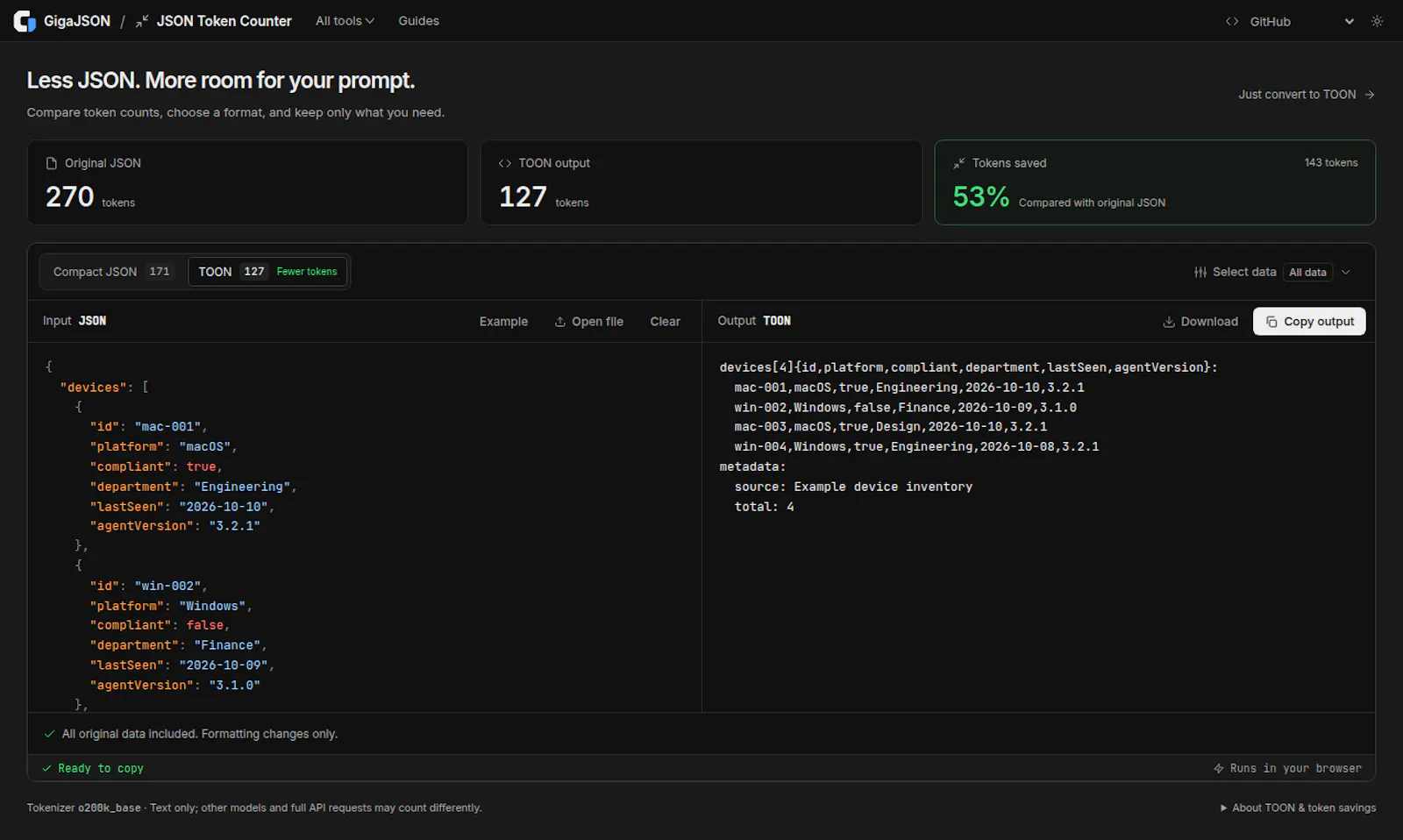Viewport: 1403px width, 840px height.
Task: Click the Less JSON headline
Action: (x=221, y=81)
